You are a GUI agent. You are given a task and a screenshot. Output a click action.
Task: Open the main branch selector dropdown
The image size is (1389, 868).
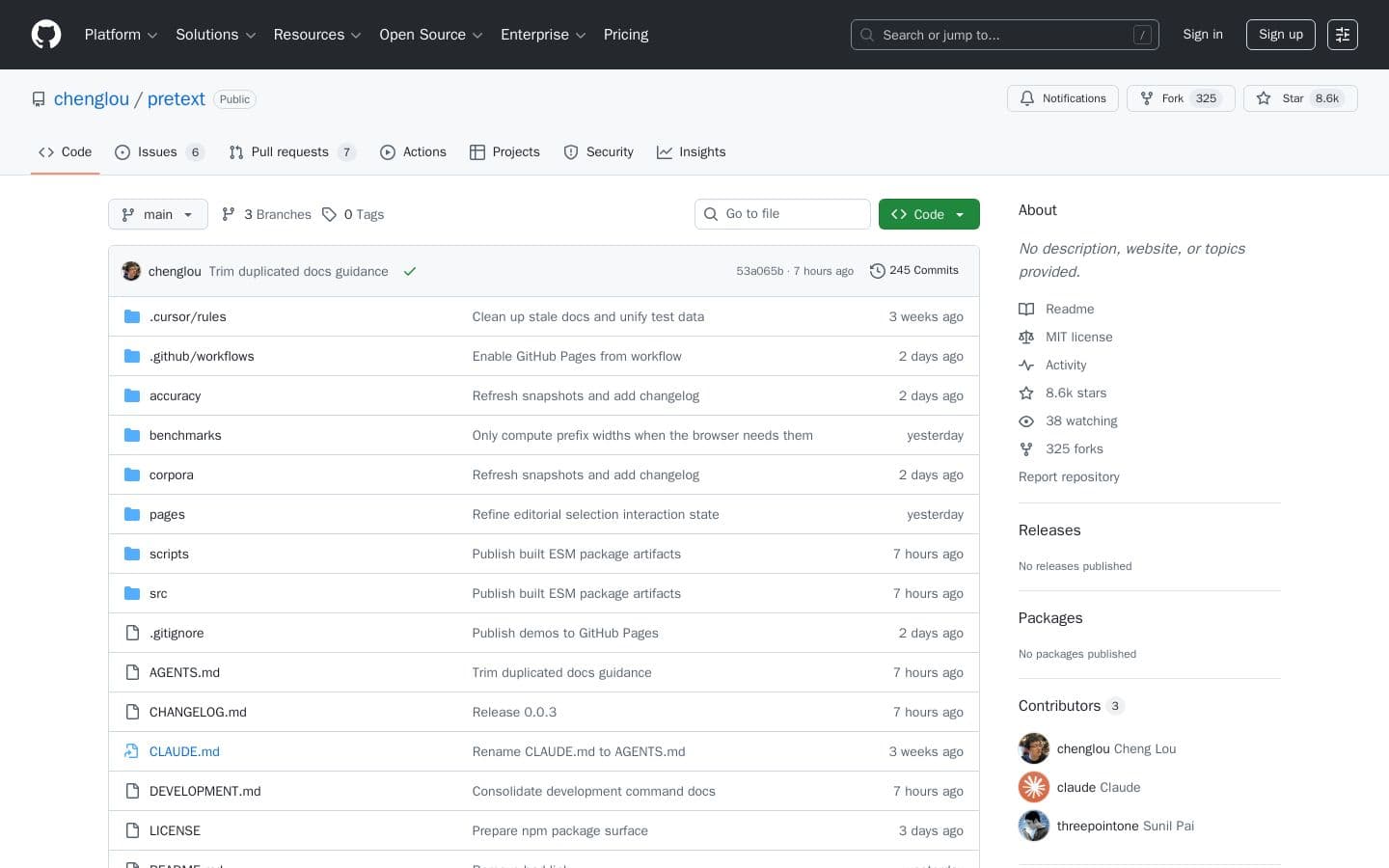tap(157, 214)
